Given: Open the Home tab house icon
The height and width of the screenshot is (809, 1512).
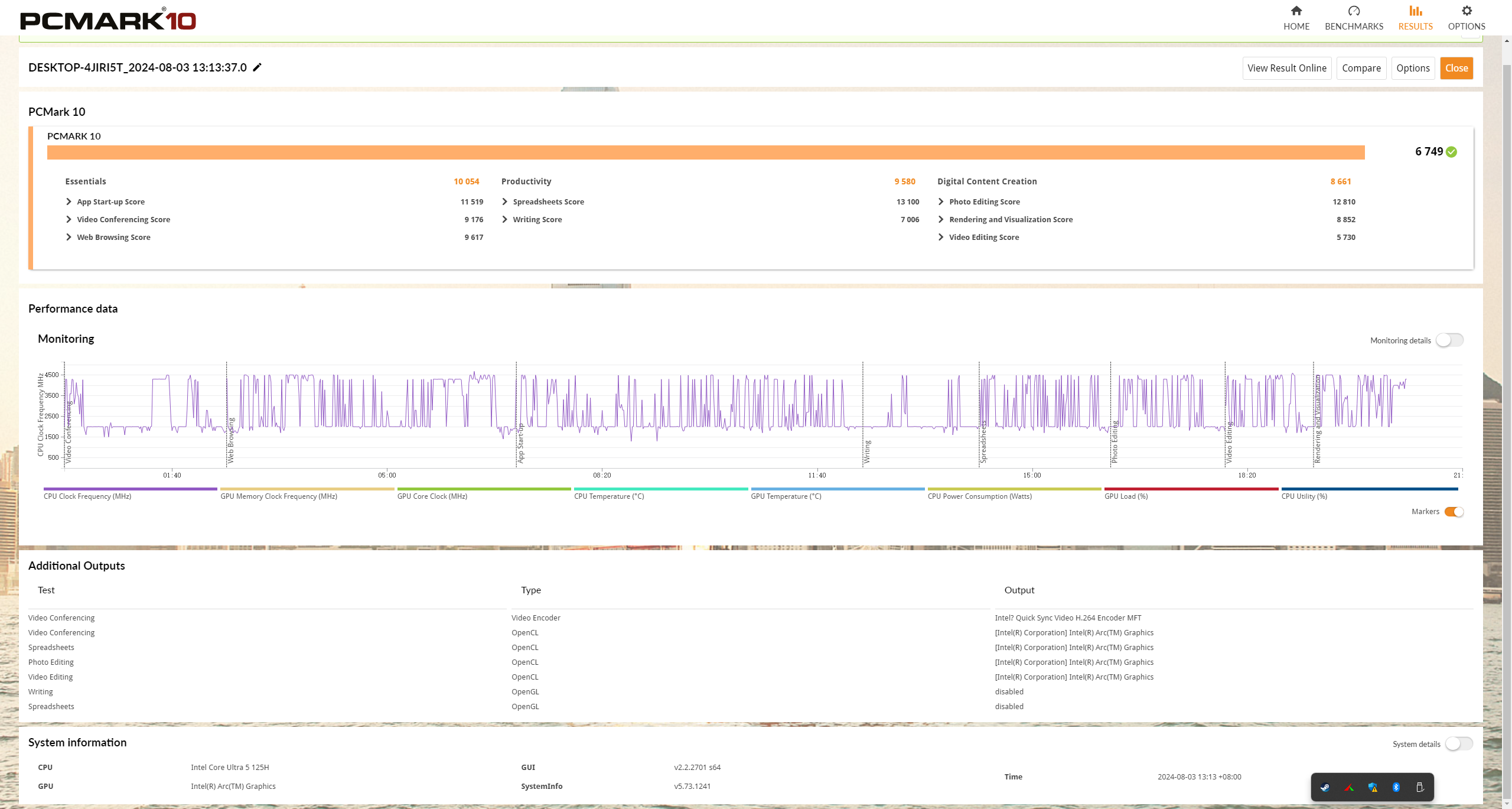Looking at the screenshot, I should tap(1296, 11).
